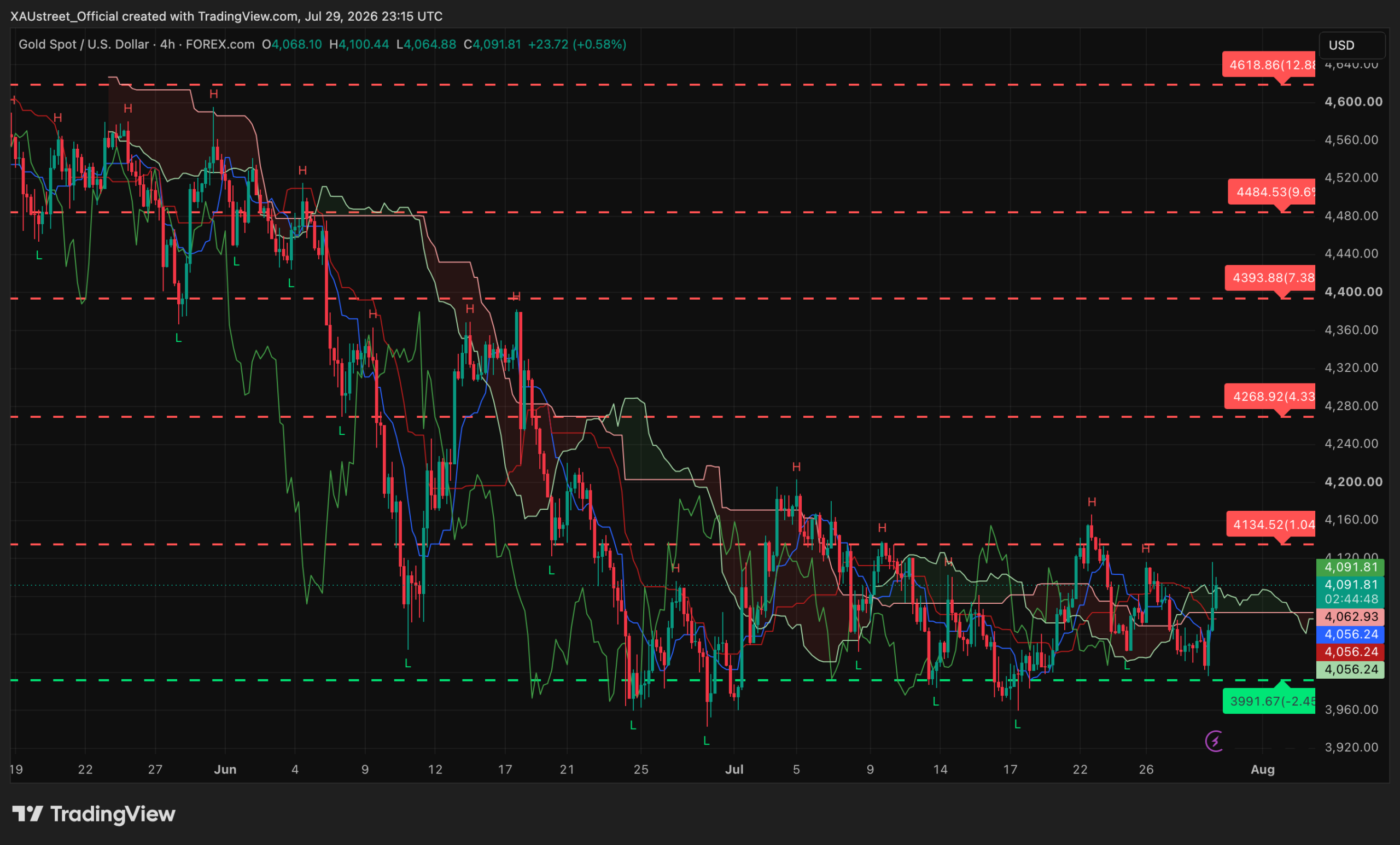Click date 21 on the time axis
The image size is (1400, 845).
pos(567,770)
